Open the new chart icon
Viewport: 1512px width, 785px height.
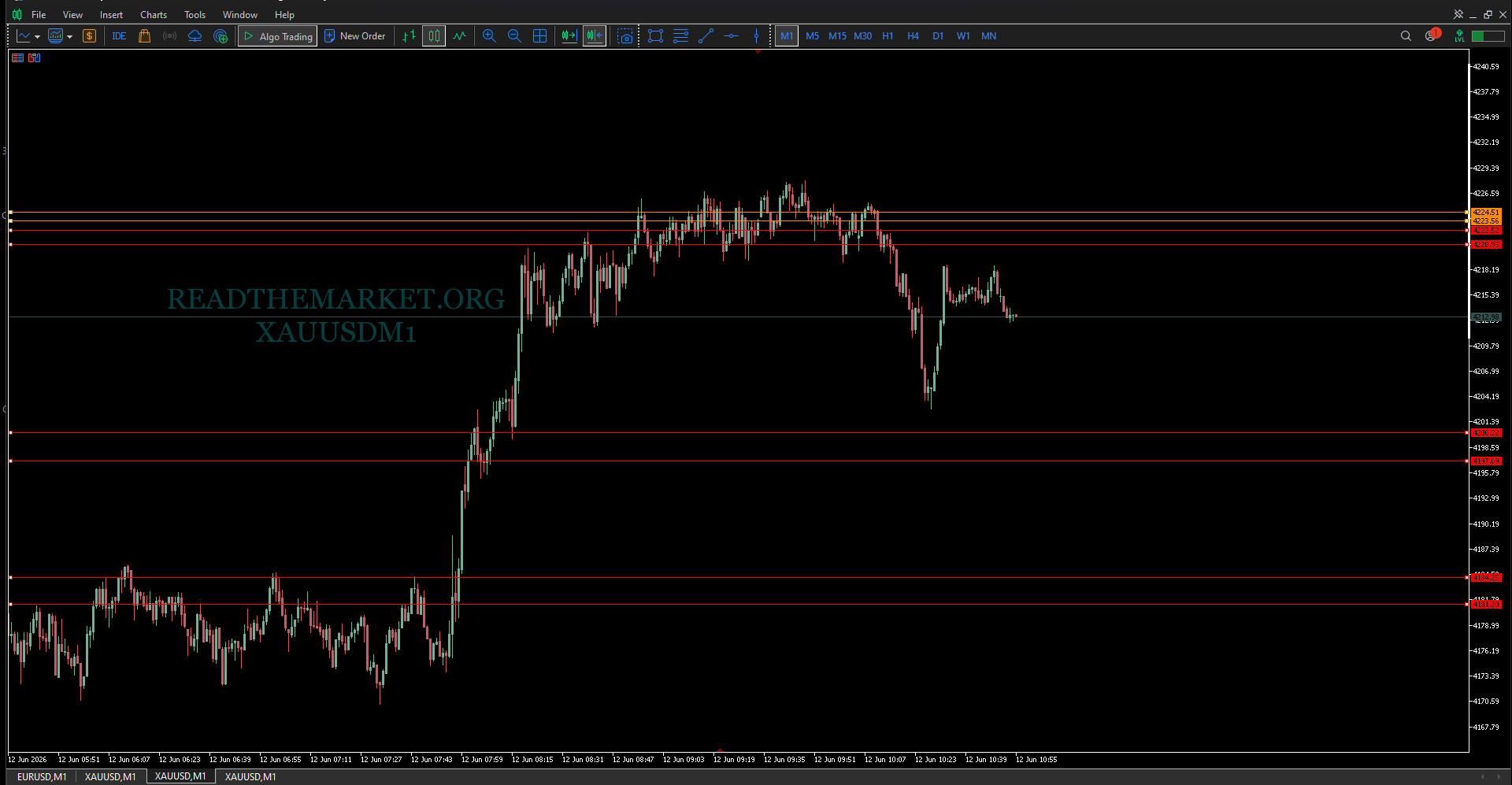pyautogui.click(x=23, y=36)
